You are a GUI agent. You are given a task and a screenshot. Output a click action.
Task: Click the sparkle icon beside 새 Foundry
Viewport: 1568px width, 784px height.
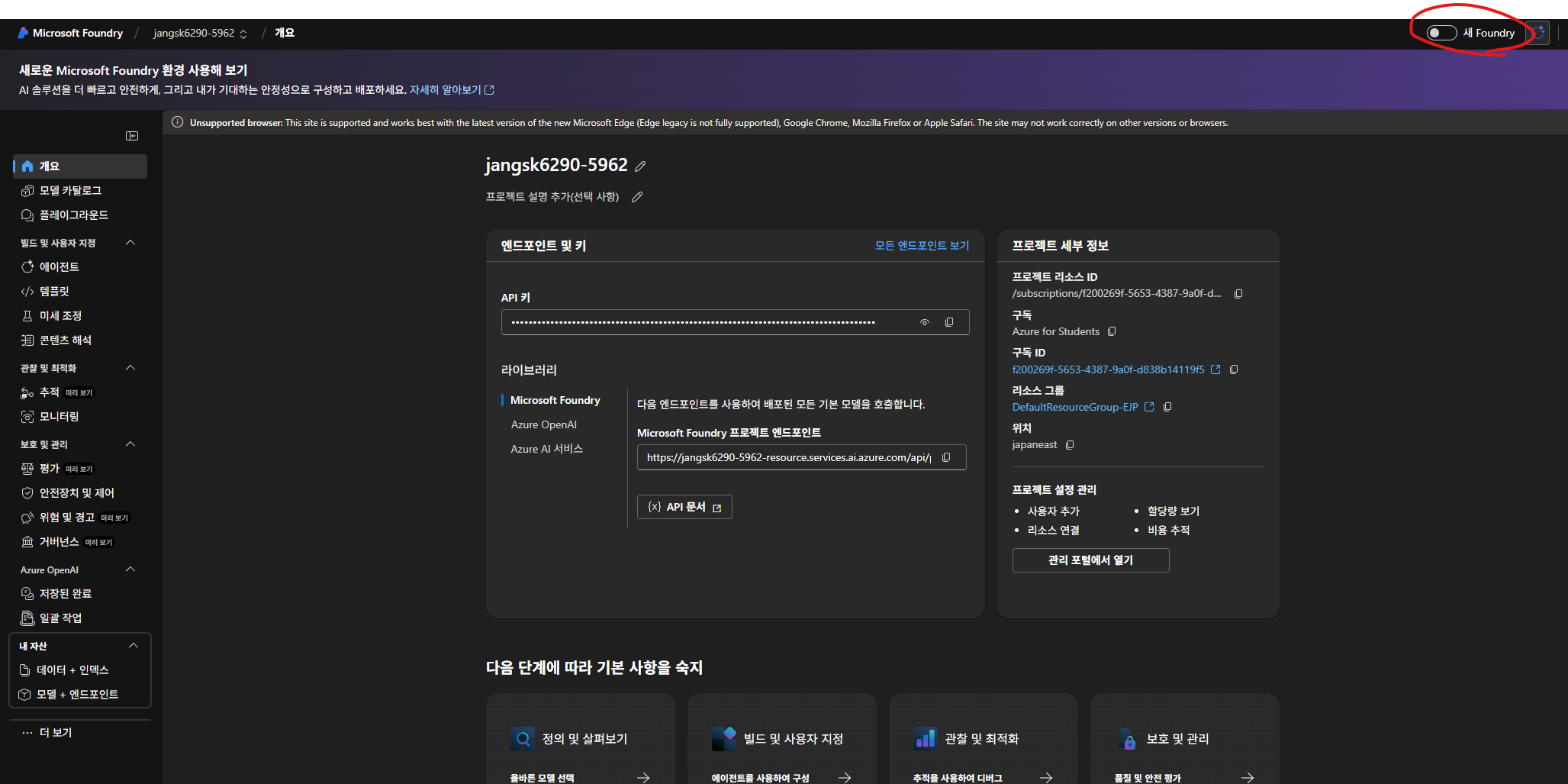click(x=1539, y=33)
